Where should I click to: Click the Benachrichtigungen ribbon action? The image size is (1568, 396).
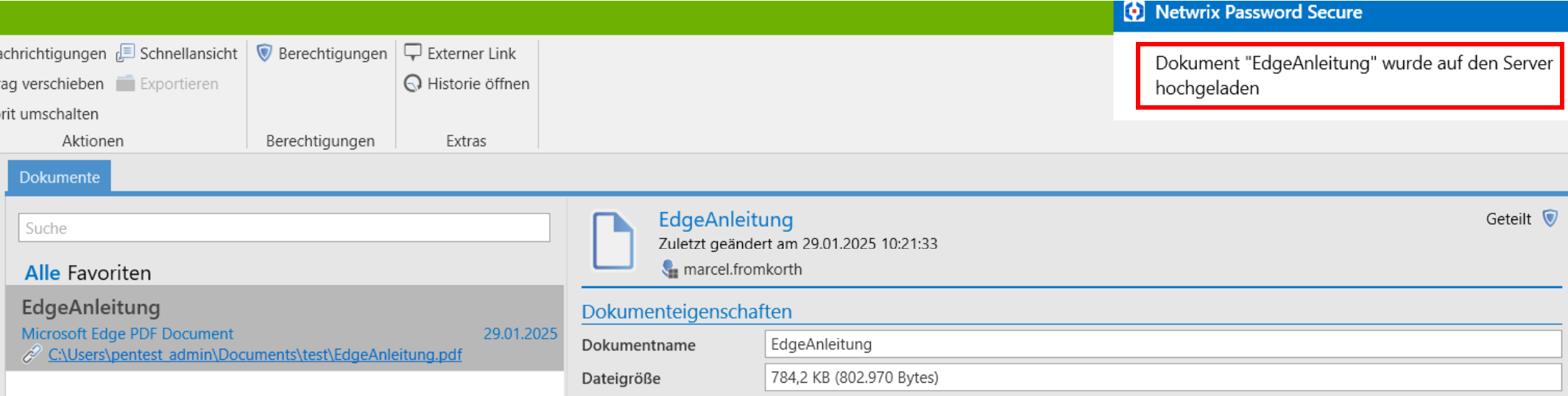[x=53, y=54]
